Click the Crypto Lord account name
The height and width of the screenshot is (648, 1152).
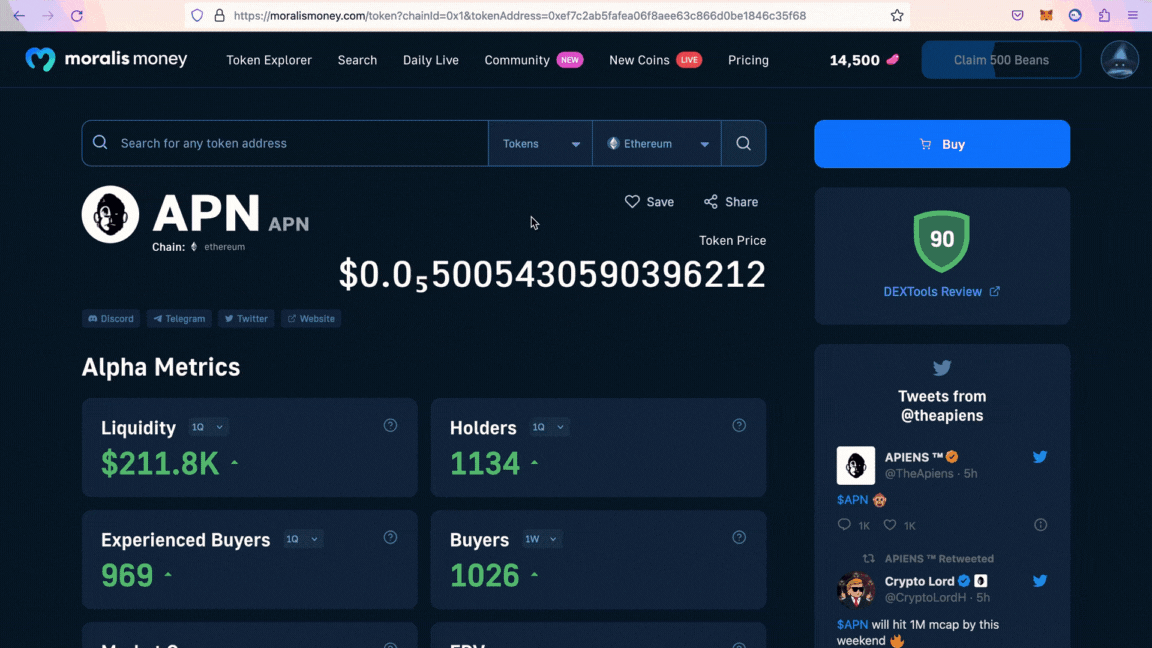[x=919, y=581]
